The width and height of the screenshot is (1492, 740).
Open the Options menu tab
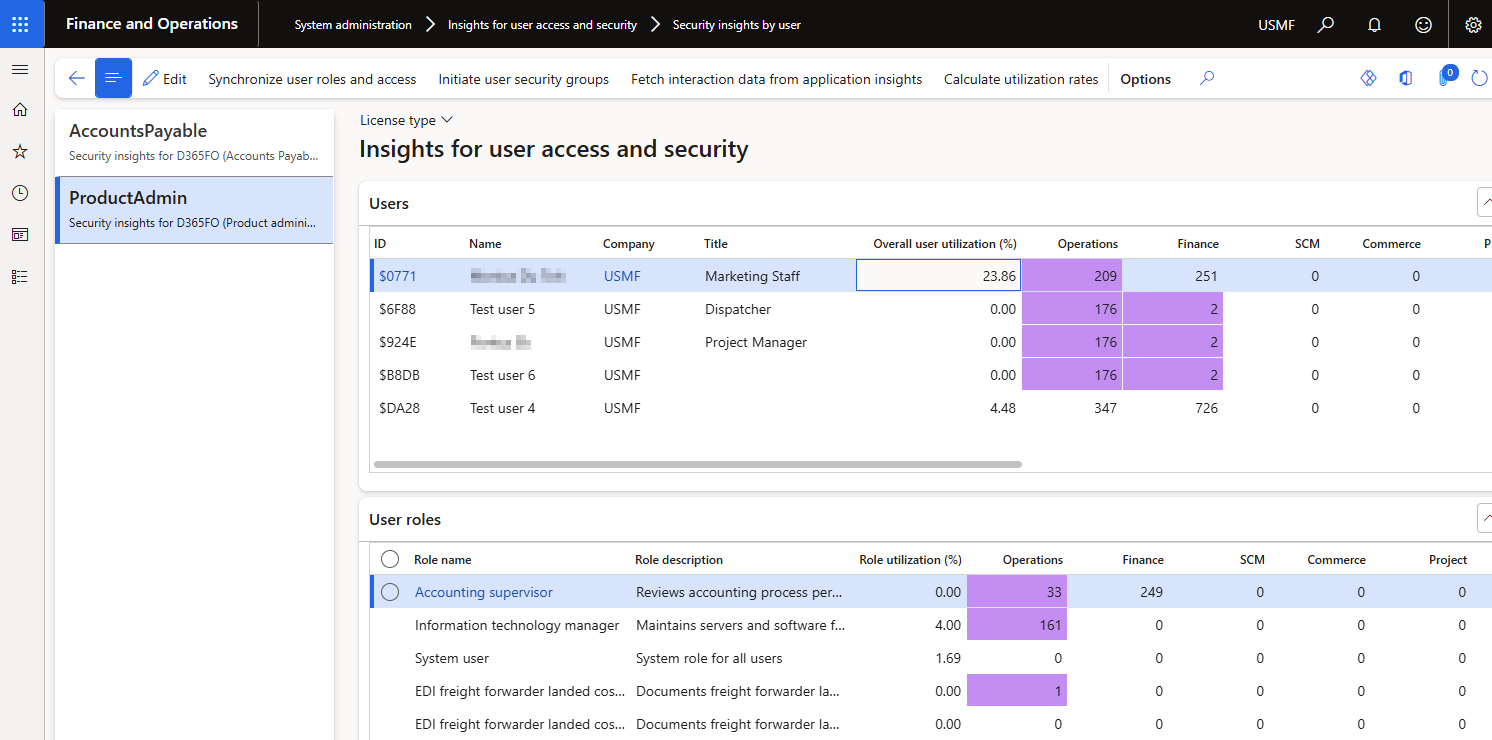click(1145, 79)
